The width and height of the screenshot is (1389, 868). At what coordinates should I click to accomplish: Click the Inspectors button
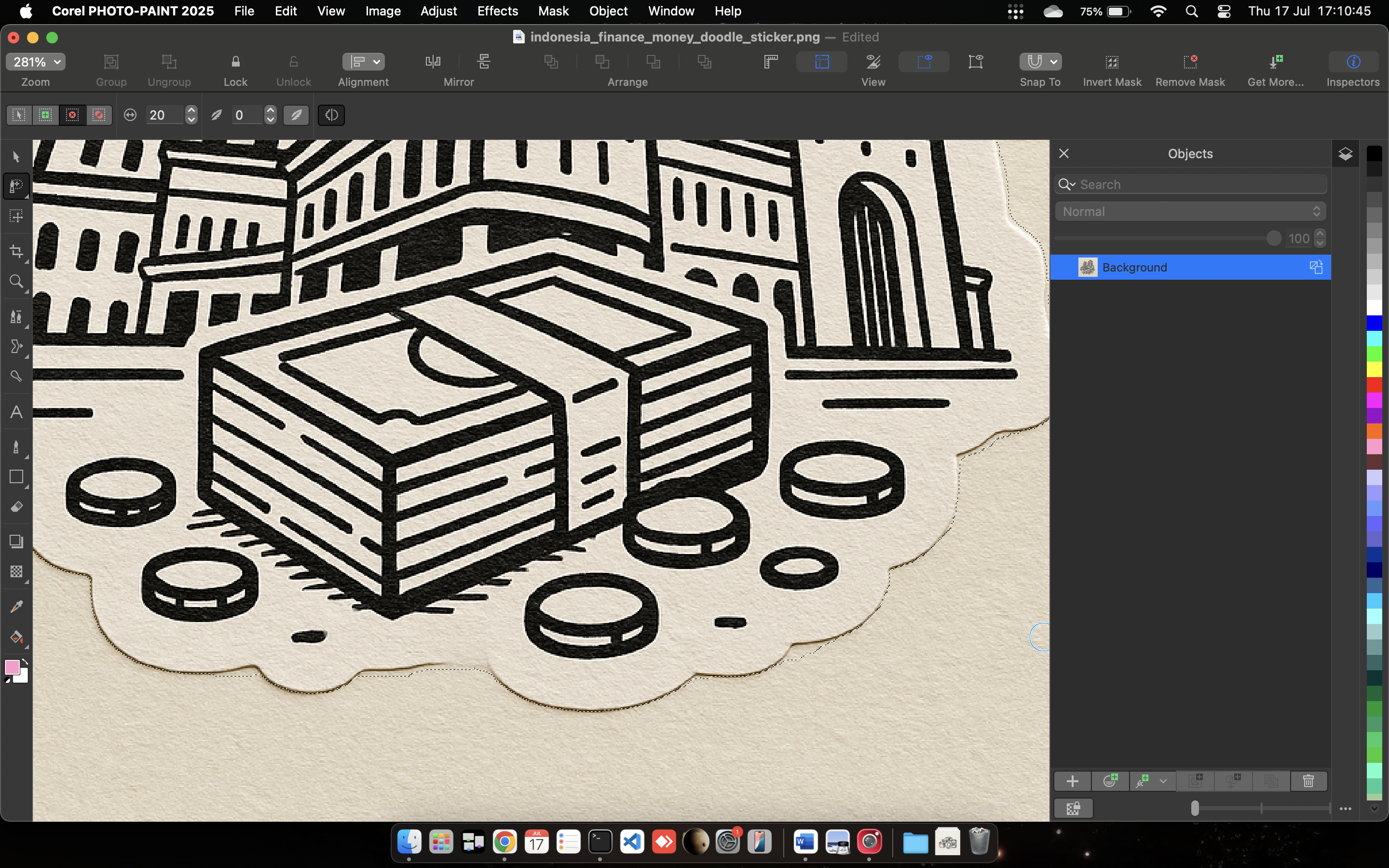[x=1353, y=62]
